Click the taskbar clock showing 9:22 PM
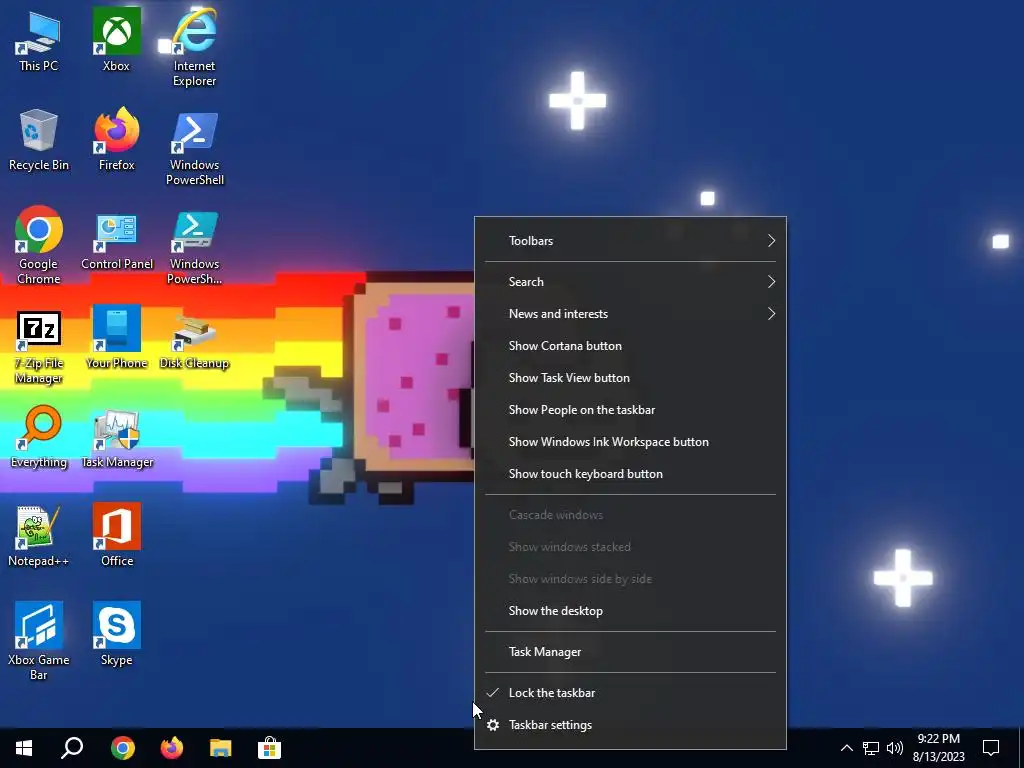 [x=938, y=748]
